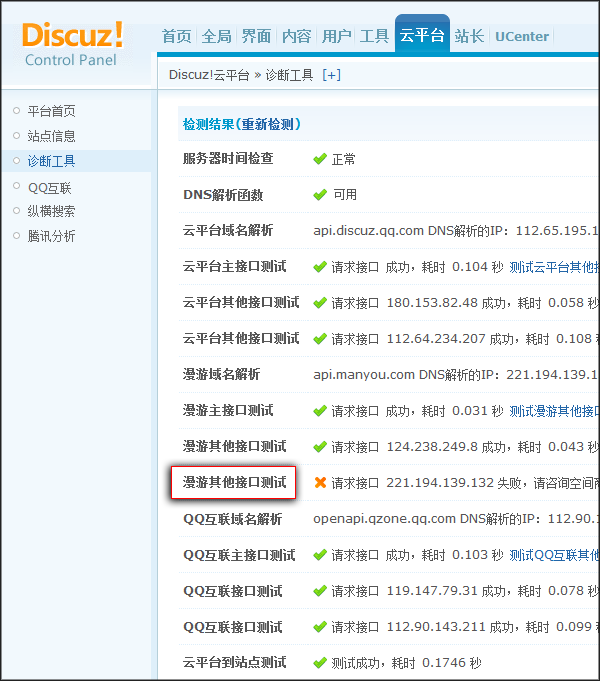Click green check icon for 180.153.82.48 row
The width and height of the screenshot is (600, 681).
pyautogui.click(x=320, y=303)
